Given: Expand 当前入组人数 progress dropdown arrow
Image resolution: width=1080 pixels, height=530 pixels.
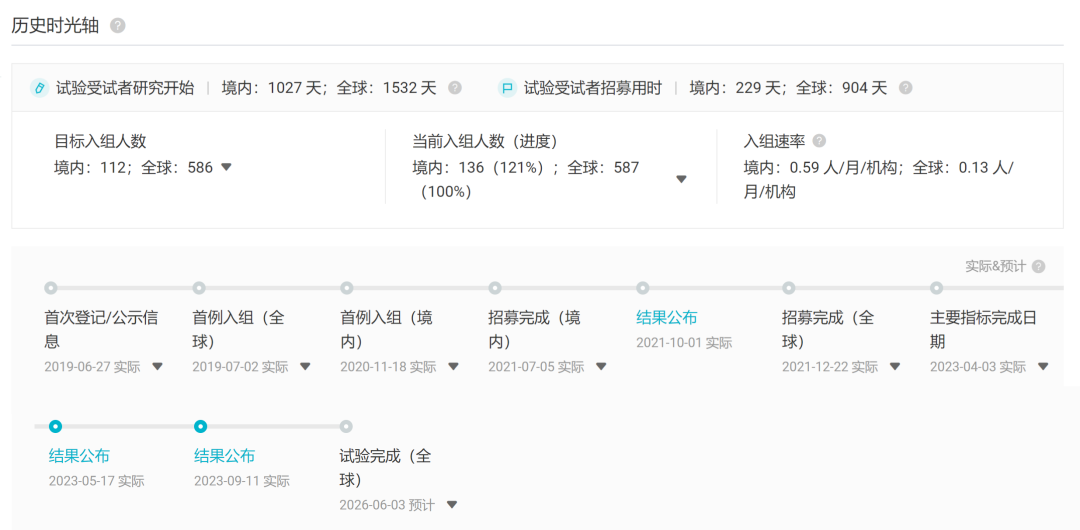Looking at the screenshot, I should (681, 180).
